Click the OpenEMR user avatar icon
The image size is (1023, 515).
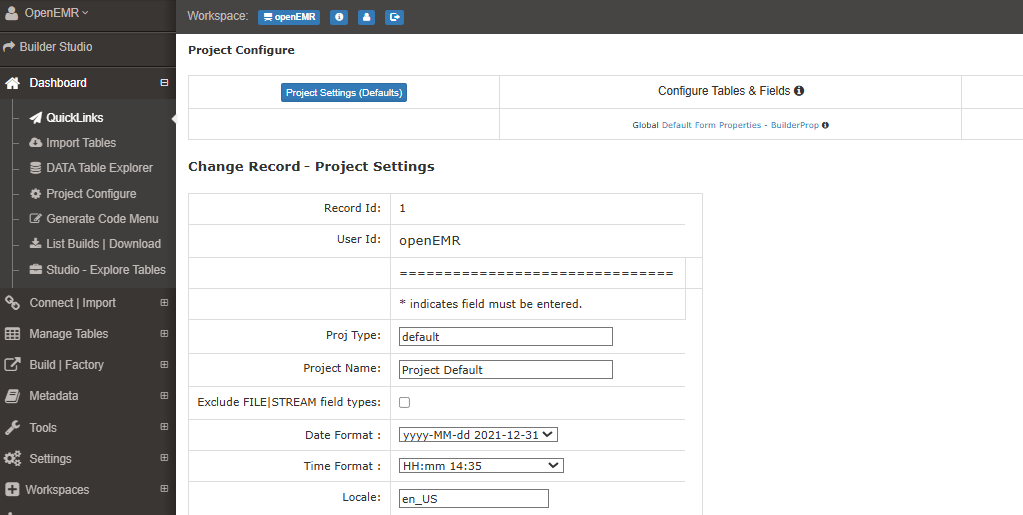pos(11,12)
